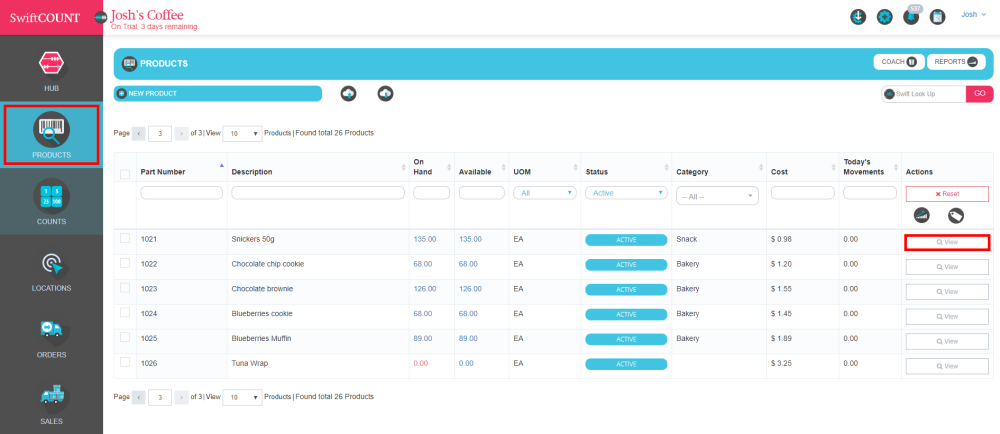This screenshot has height=434, width=1000.
Task: Focus the Swift Look Up search field
Action: click(x=924, y=94)
